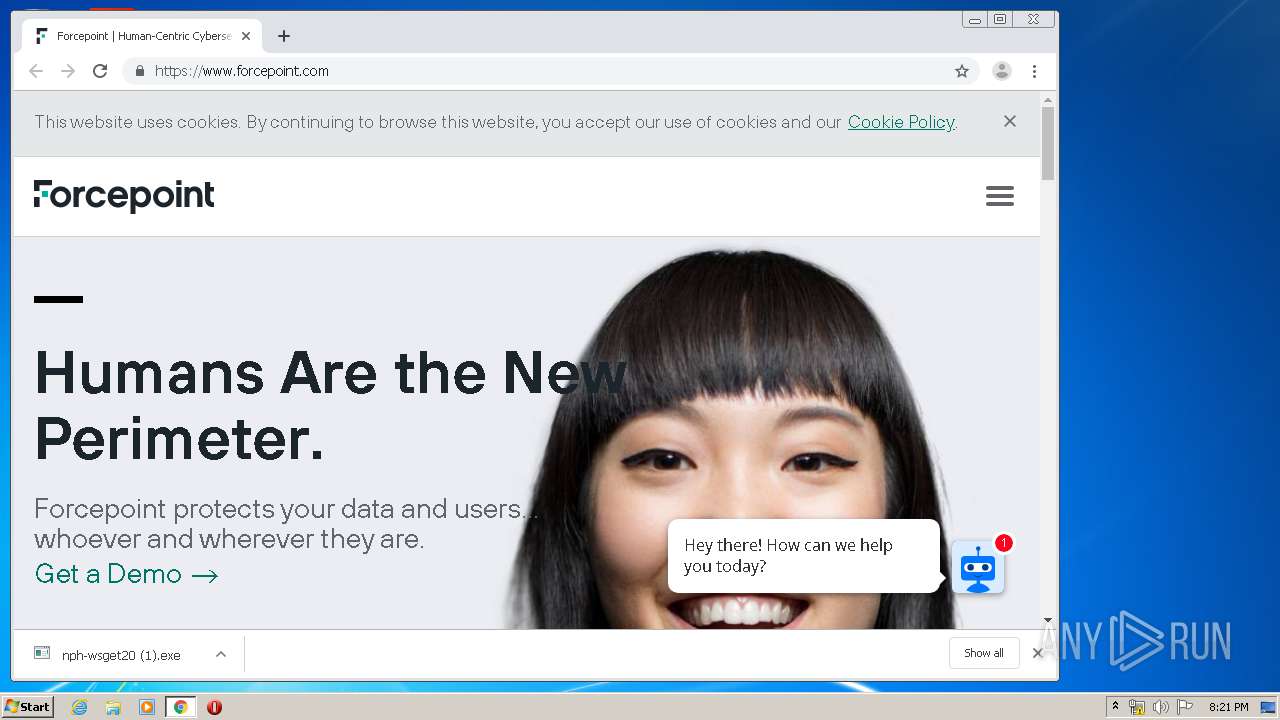Open the Chrome profile avatar

coord(1001,71)
